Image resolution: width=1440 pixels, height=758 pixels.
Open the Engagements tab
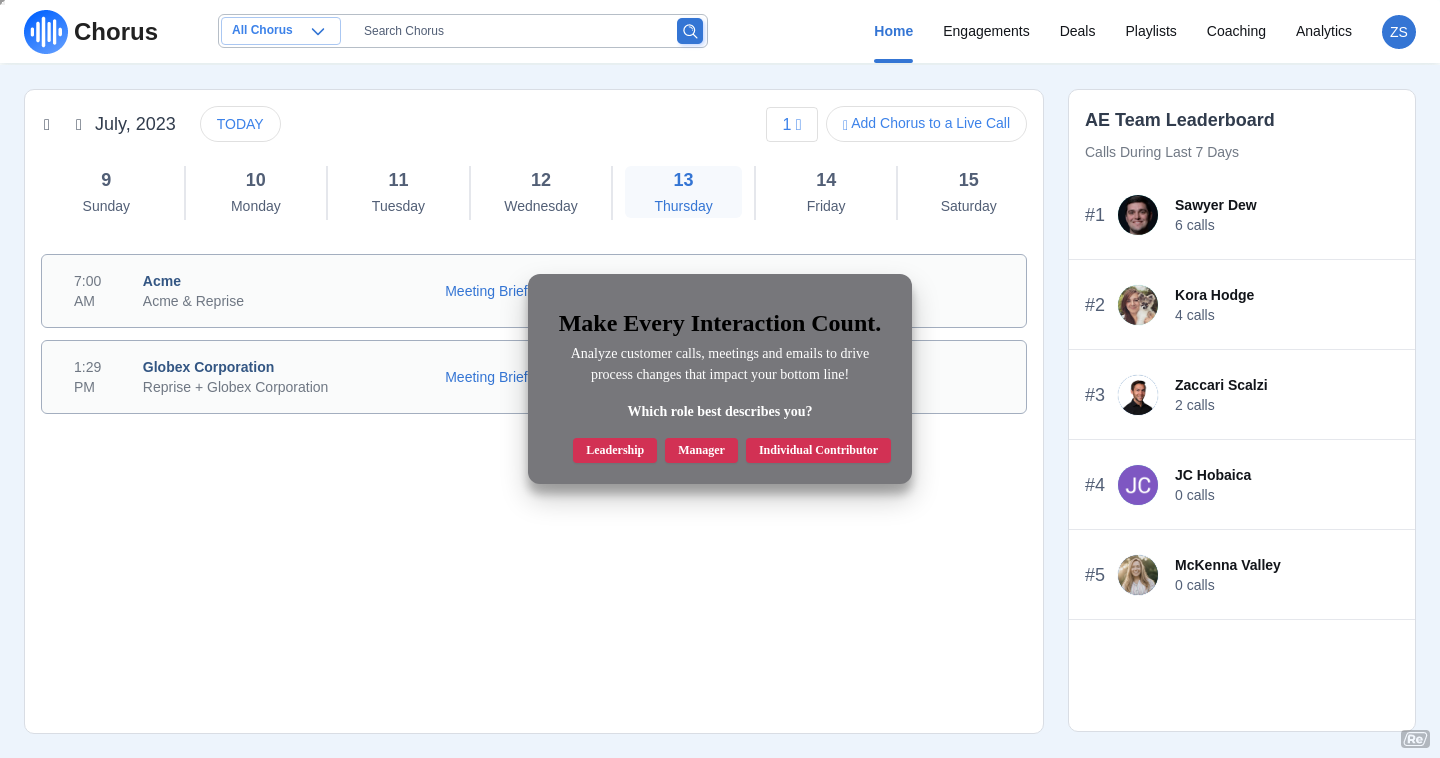(x=985, y=31)
